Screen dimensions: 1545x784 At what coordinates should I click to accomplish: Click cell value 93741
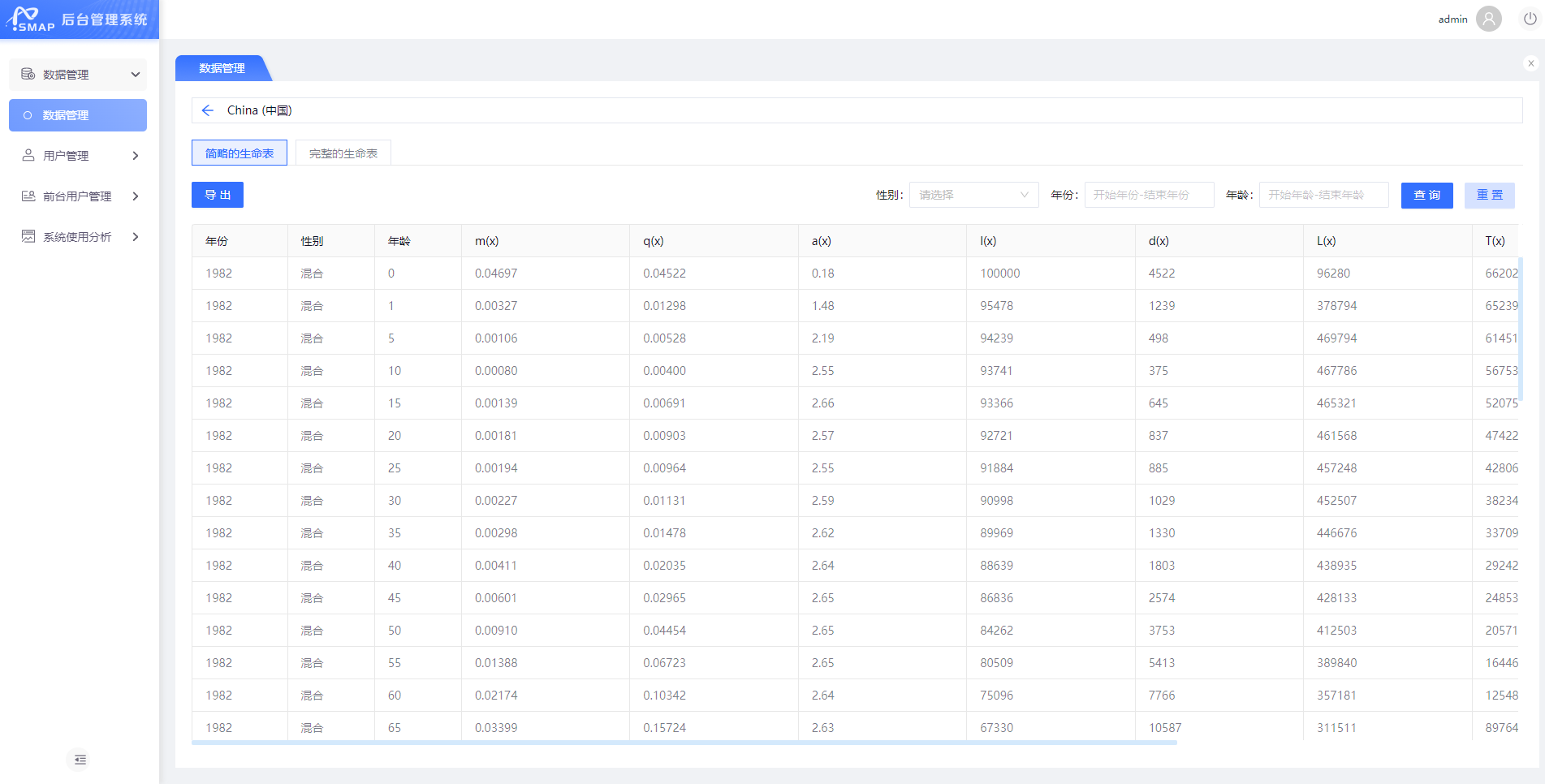click(x=997, y=371)
